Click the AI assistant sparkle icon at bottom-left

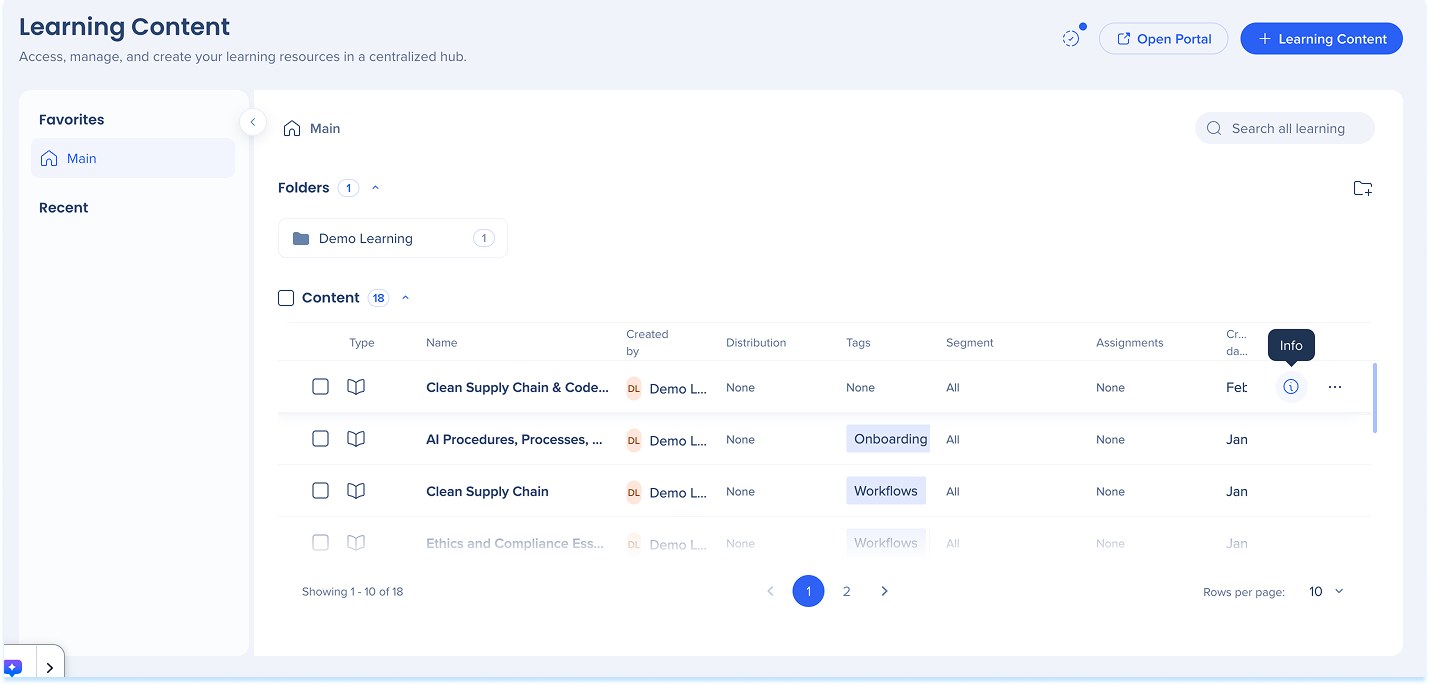14,667
